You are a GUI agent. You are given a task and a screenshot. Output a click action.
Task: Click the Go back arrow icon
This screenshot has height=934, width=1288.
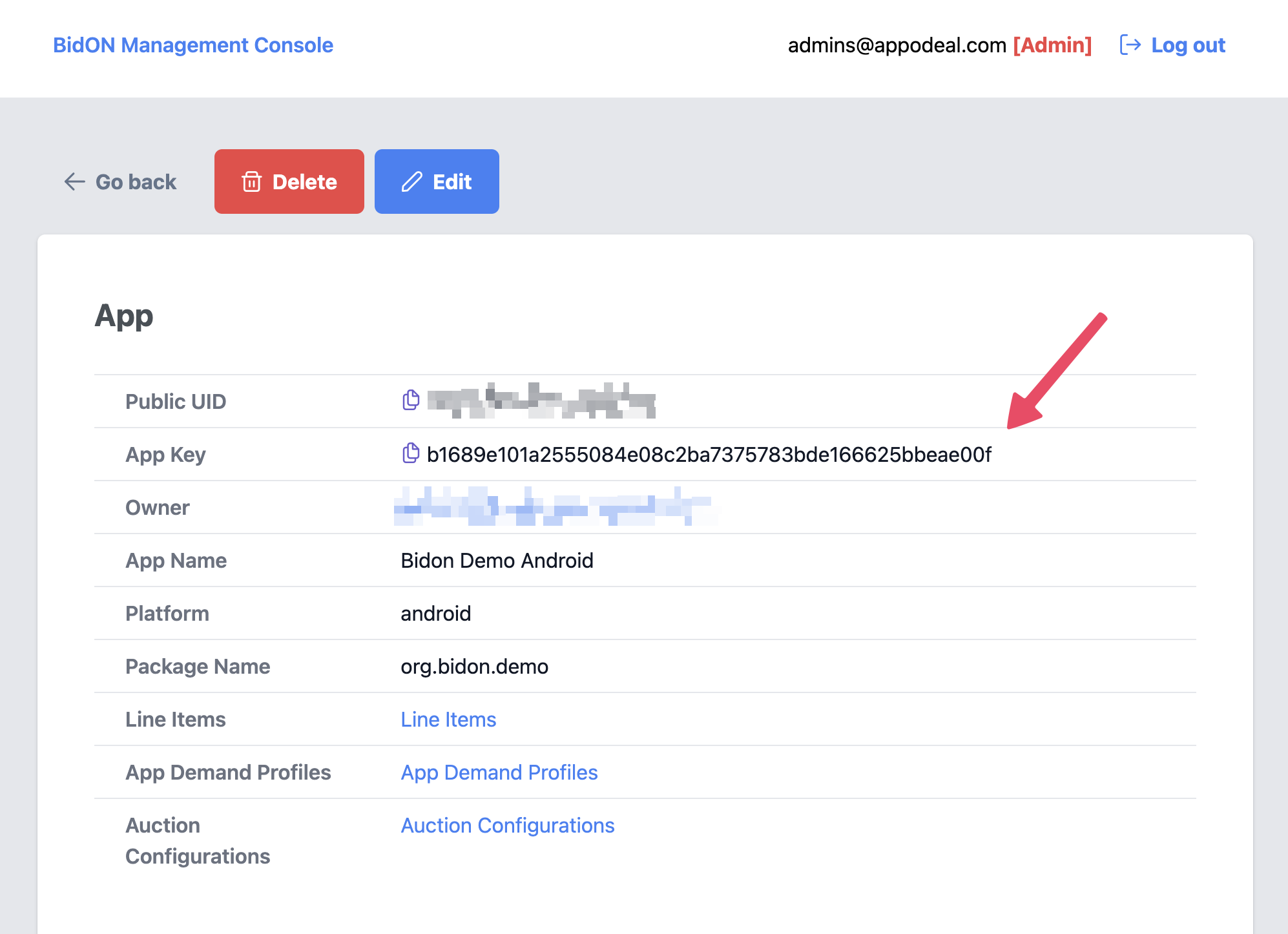coord(75,182)
